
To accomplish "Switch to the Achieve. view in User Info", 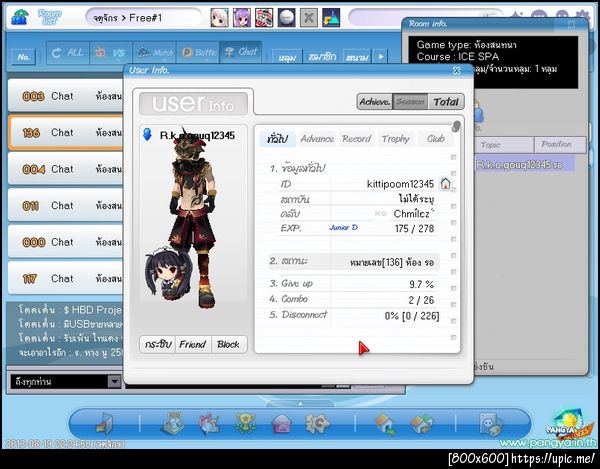I will point(375,102).
